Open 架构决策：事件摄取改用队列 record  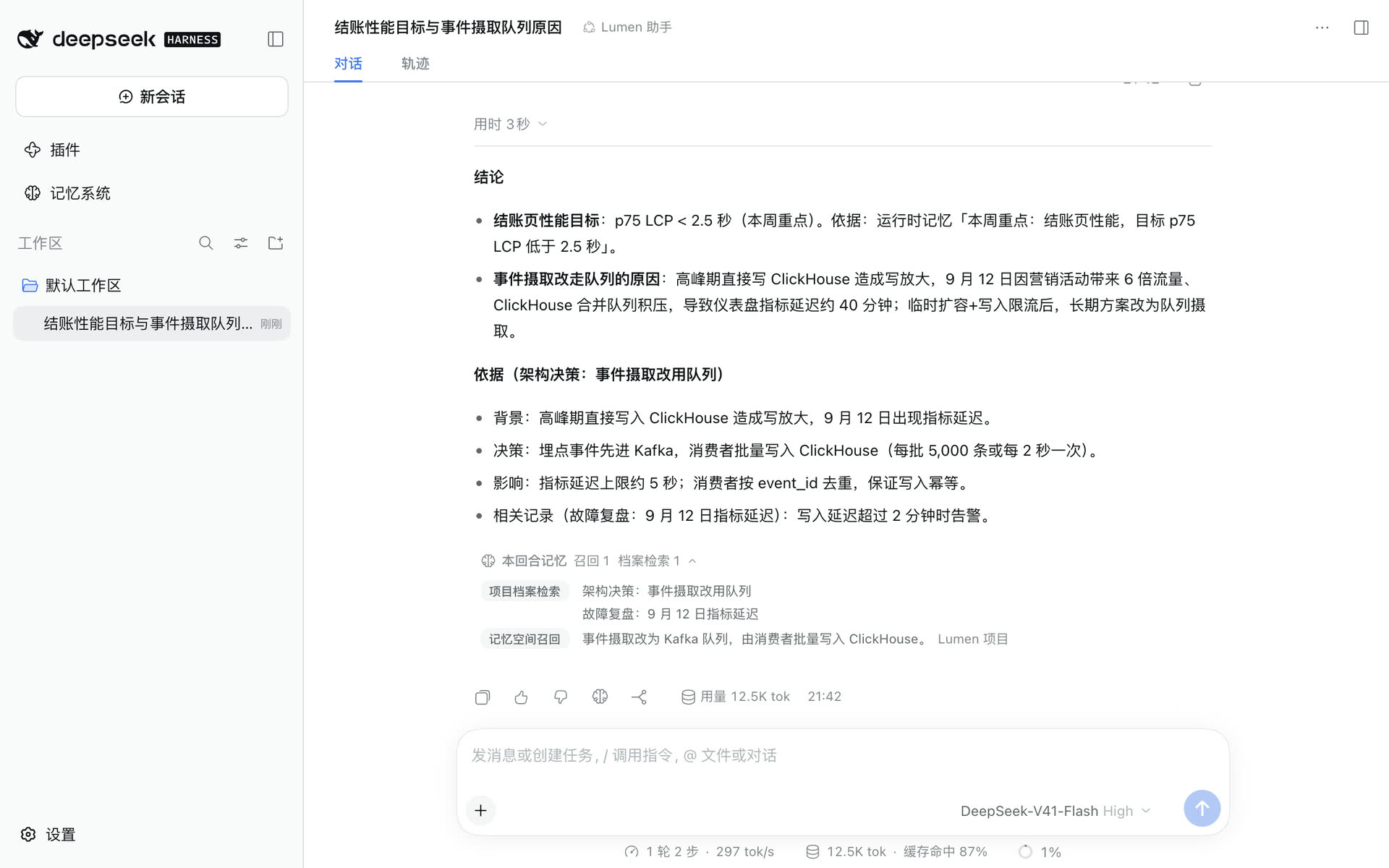point(666,591)
